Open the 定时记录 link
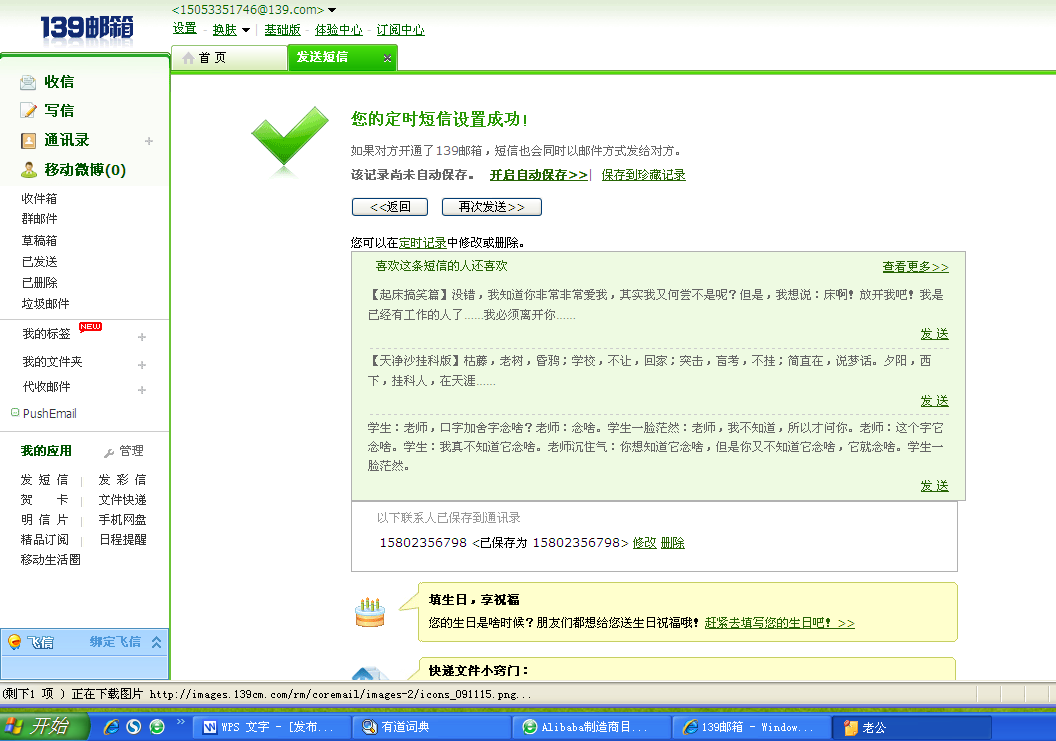 point(422,243)
